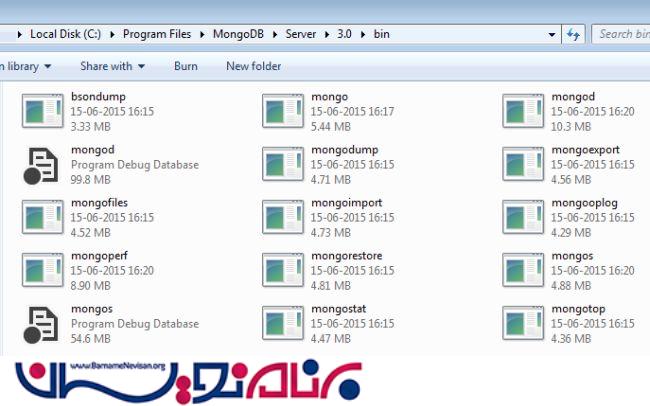Viewport: 650px width, 406px height.
Task: Go to 3.0 breadcrumb folder
Action: 344,34
